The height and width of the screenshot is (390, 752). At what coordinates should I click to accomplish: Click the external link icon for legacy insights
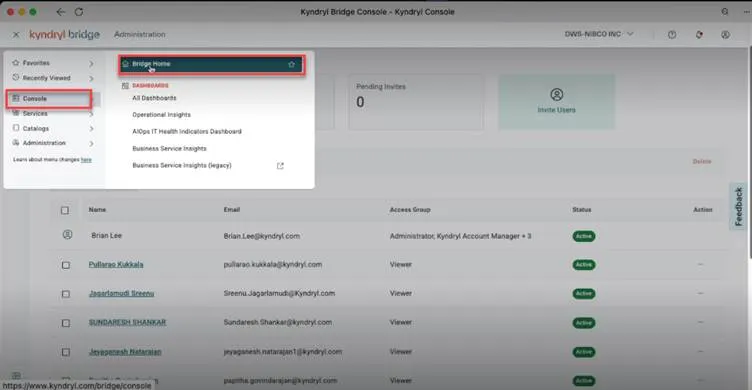pos(280,166)
